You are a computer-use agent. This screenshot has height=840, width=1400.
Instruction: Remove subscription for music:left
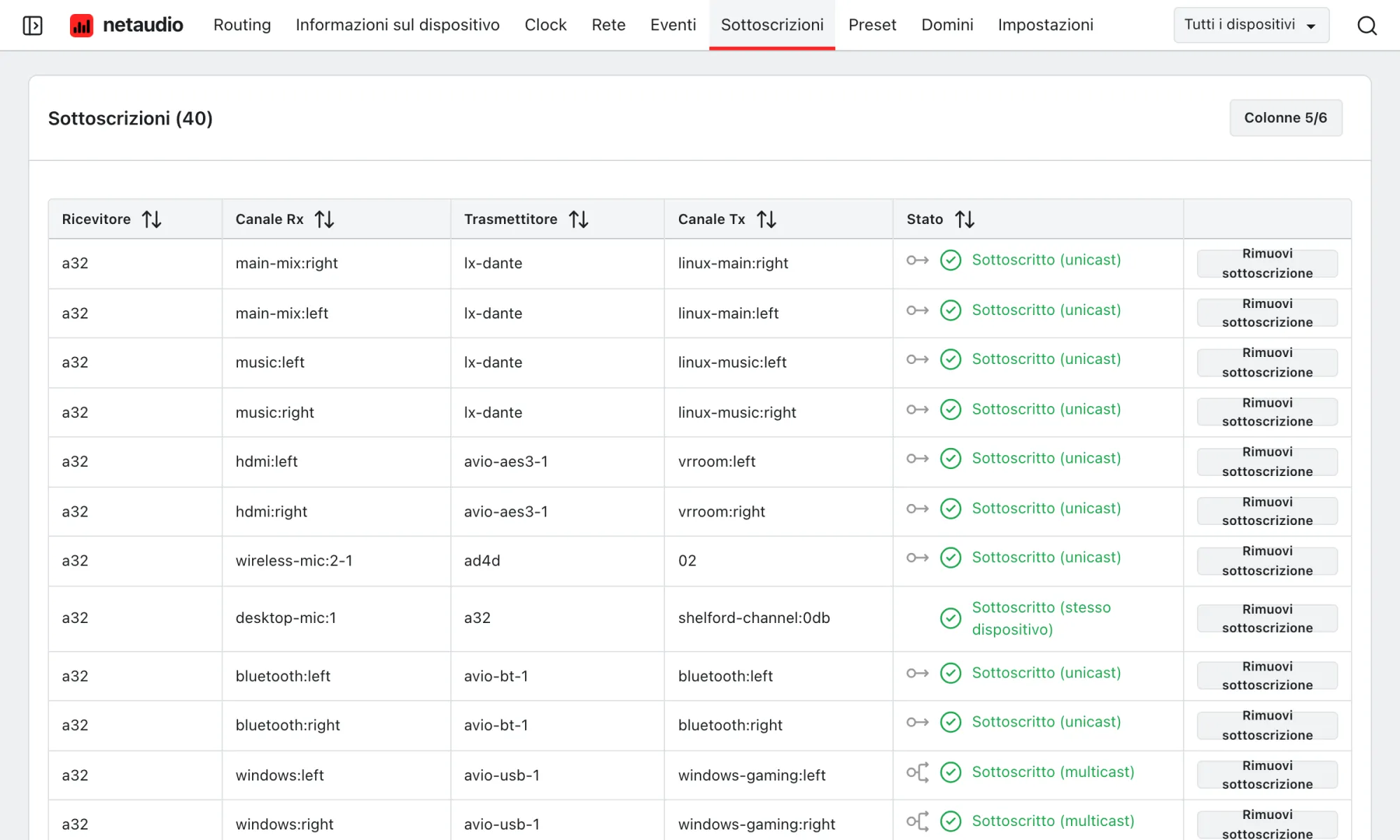click(1267, 363)
